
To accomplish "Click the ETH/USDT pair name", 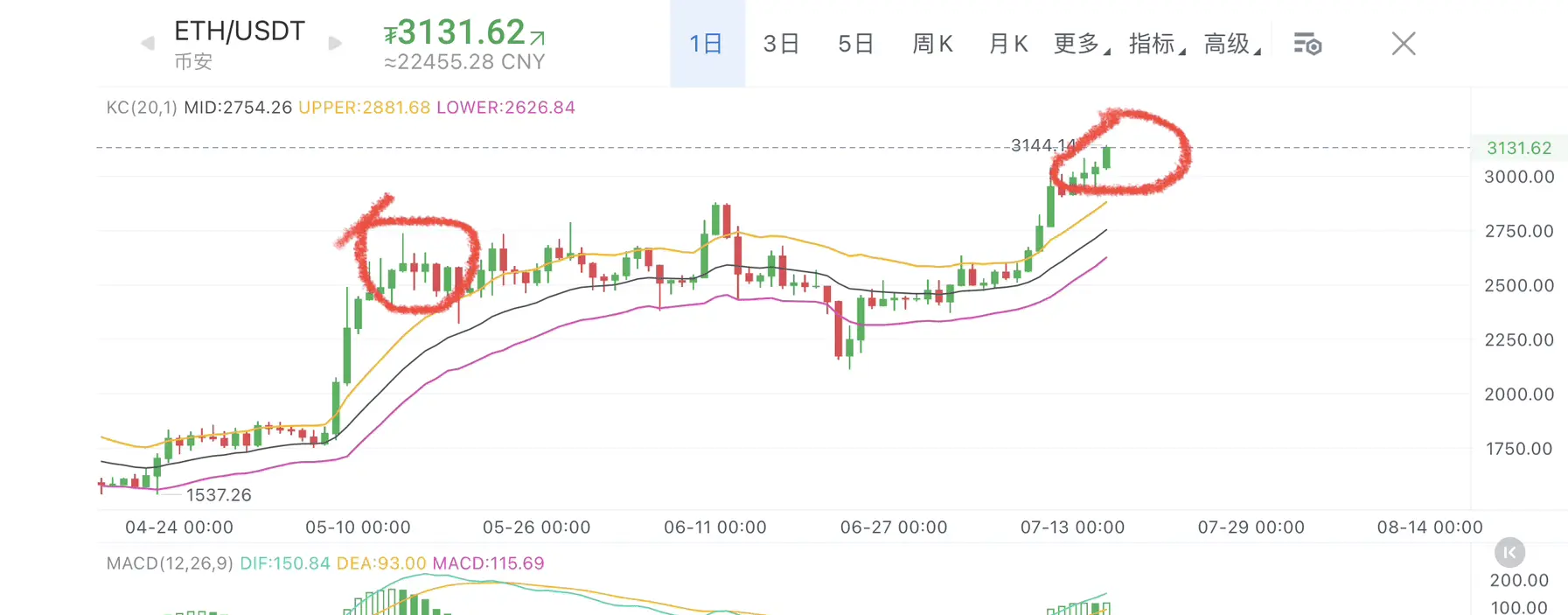I will 240,31.
